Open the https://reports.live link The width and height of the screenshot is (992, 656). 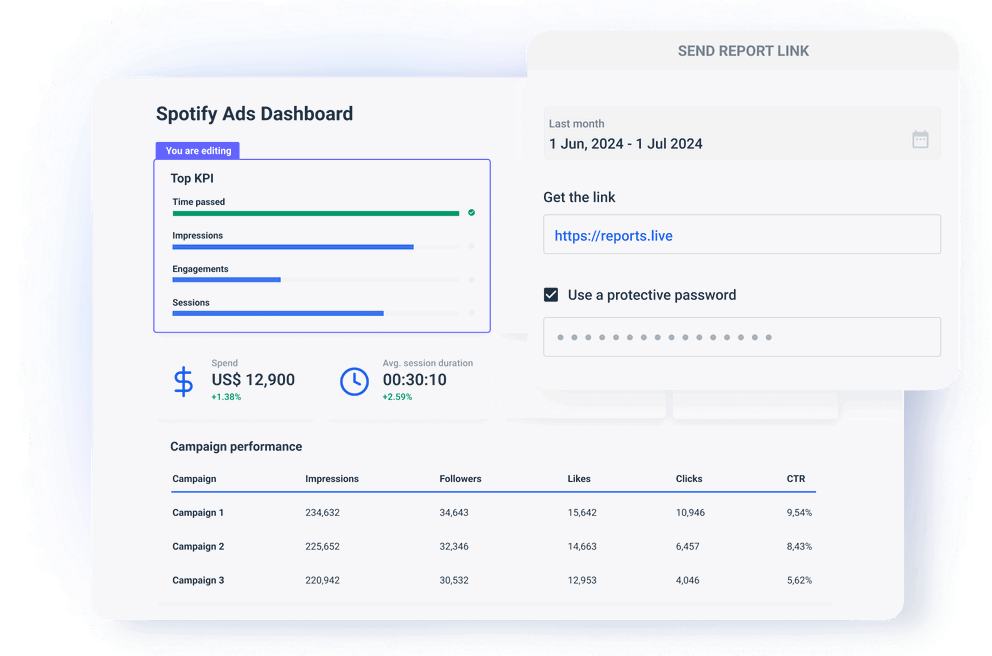pyautogui.click(x=613, y=234)
